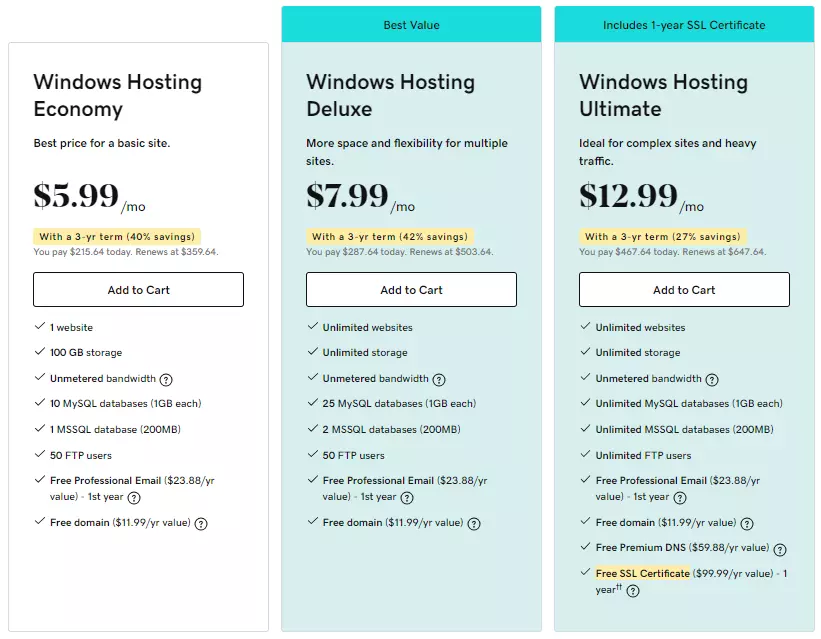821x639 pixels.
Task: Click the Best Value banner
Action: pyautogui.click(x=411, y=24)
